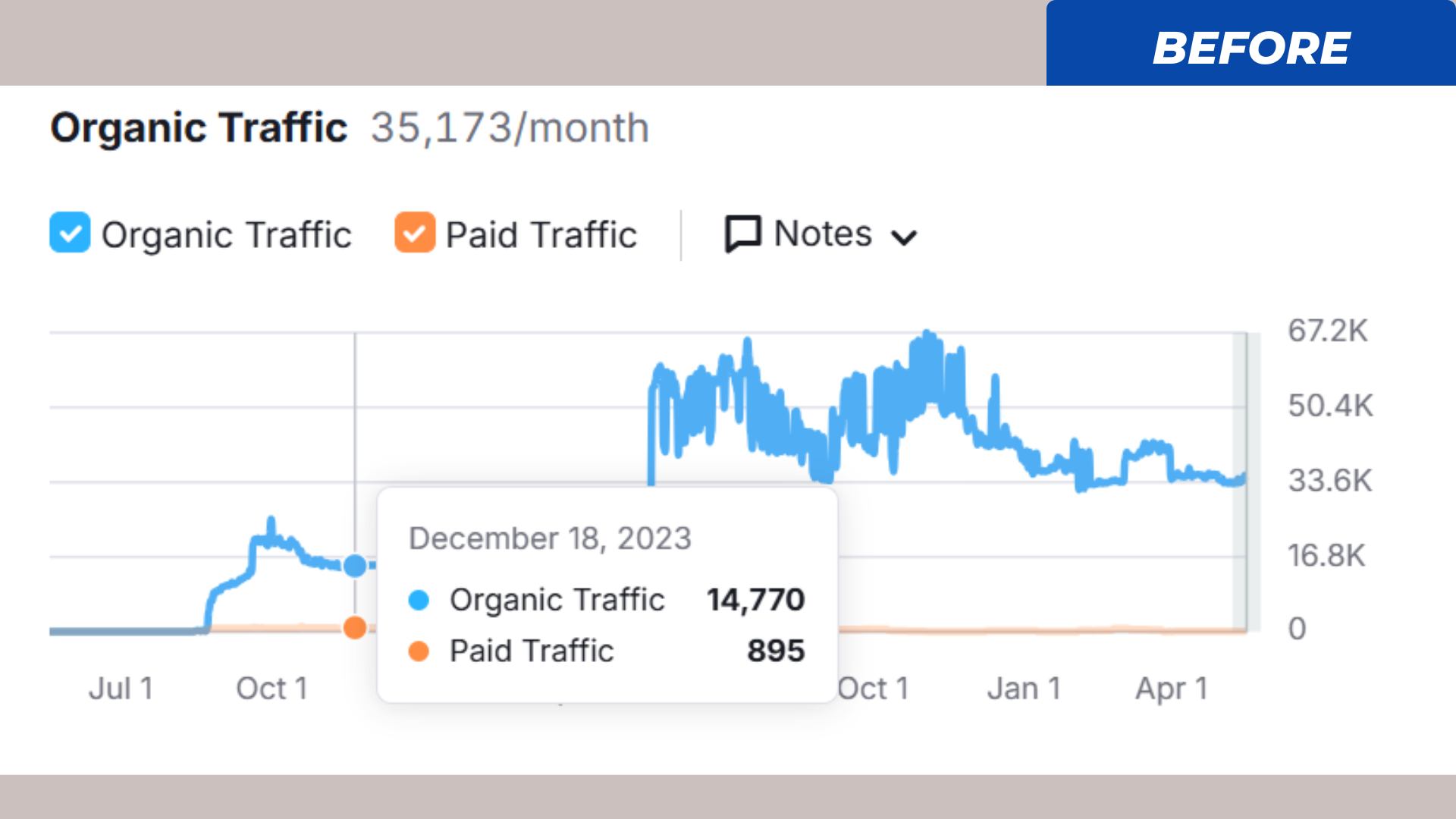Open the Notes menu label
Image resolution: width=1456 pixels, height=819 pixels.
coord(823,234)
